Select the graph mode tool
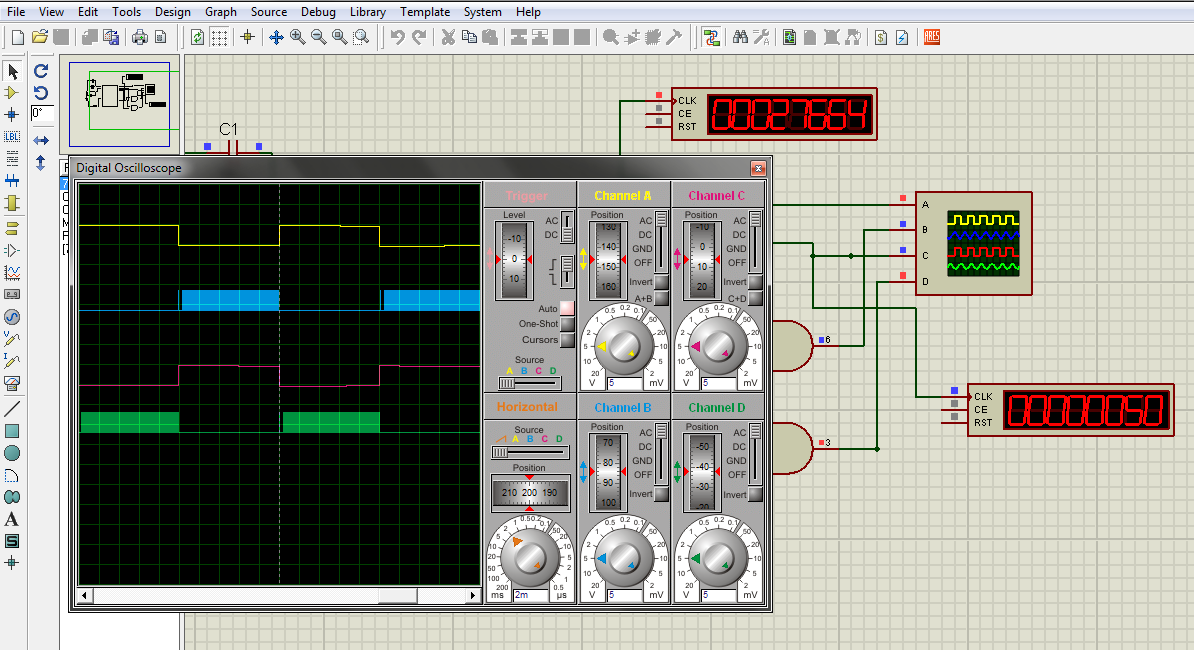This screenshot has height=650, width=1194. 12,272
